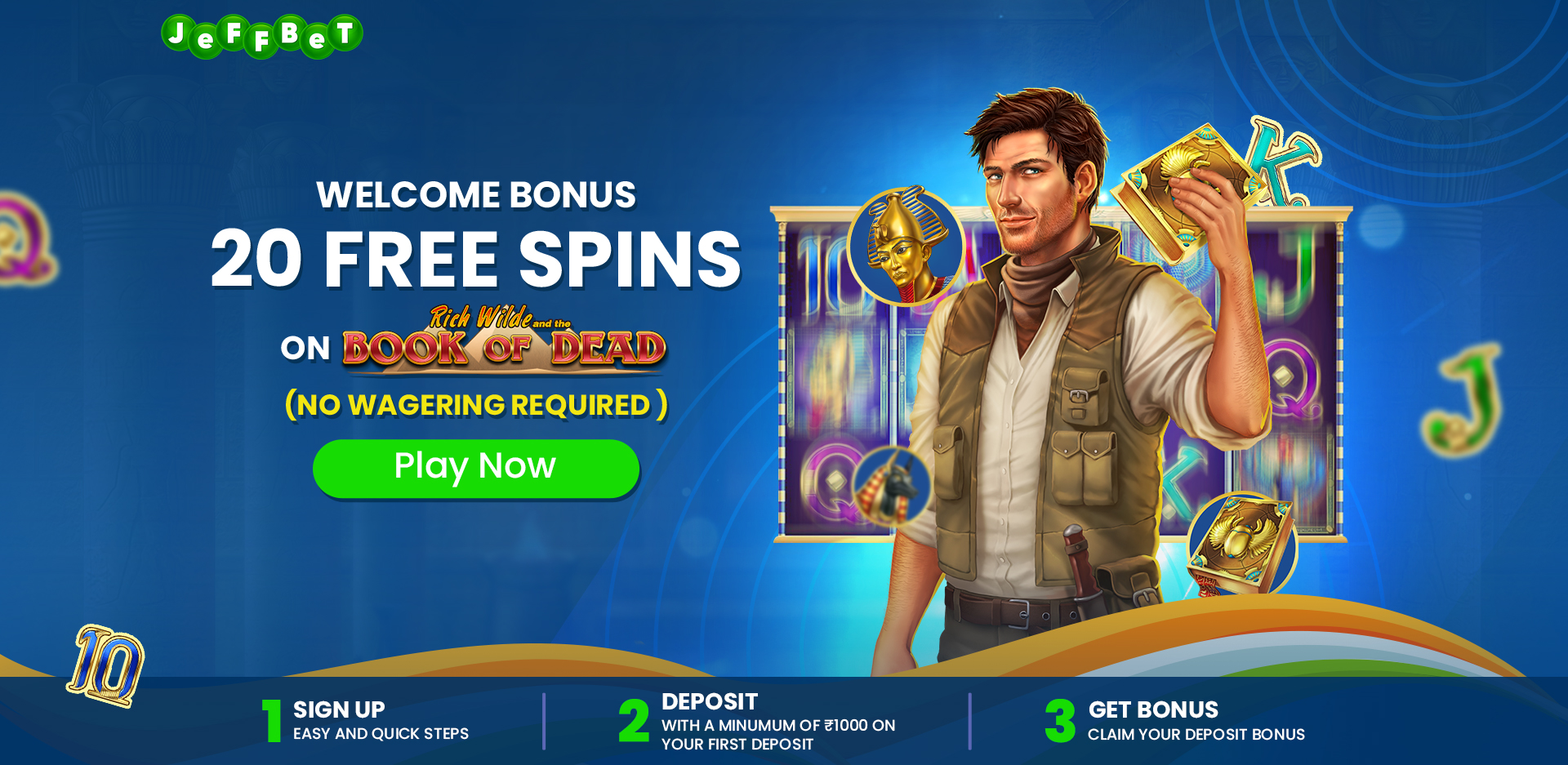The height and width of the screenshot is (765, 1568).
Task: Click the green number 3 step
Action: coord(1060,720)
